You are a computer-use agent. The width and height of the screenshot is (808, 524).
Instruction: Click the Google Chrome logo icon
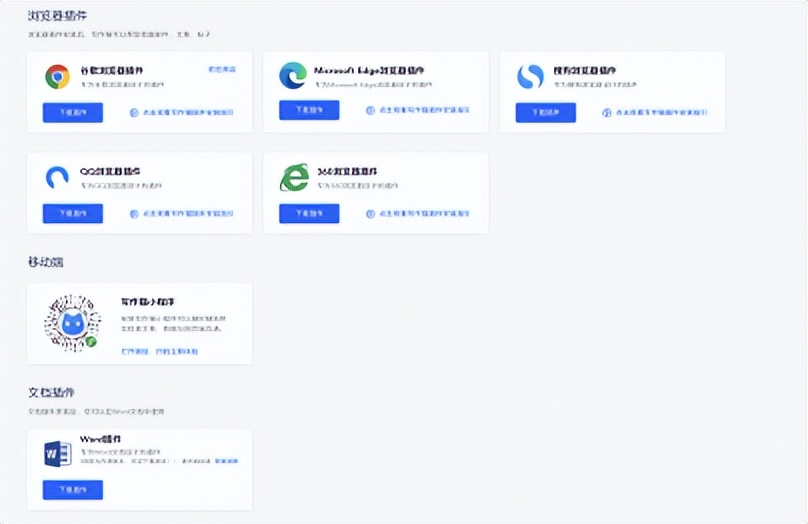click(x=57, y=77)
